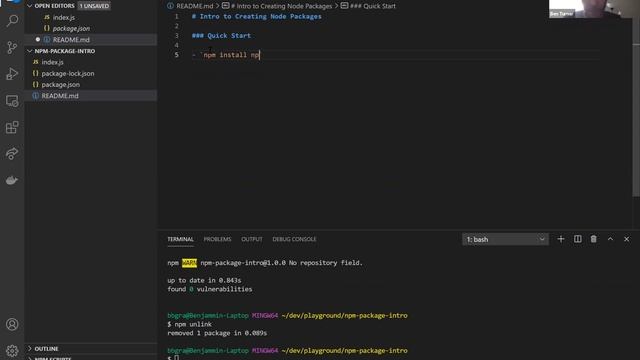This screenshot has height=360, width=640.
Task: Click breadcrumb '# Intro to Creating Node Packages'
Action: click(x=282, y=6)
